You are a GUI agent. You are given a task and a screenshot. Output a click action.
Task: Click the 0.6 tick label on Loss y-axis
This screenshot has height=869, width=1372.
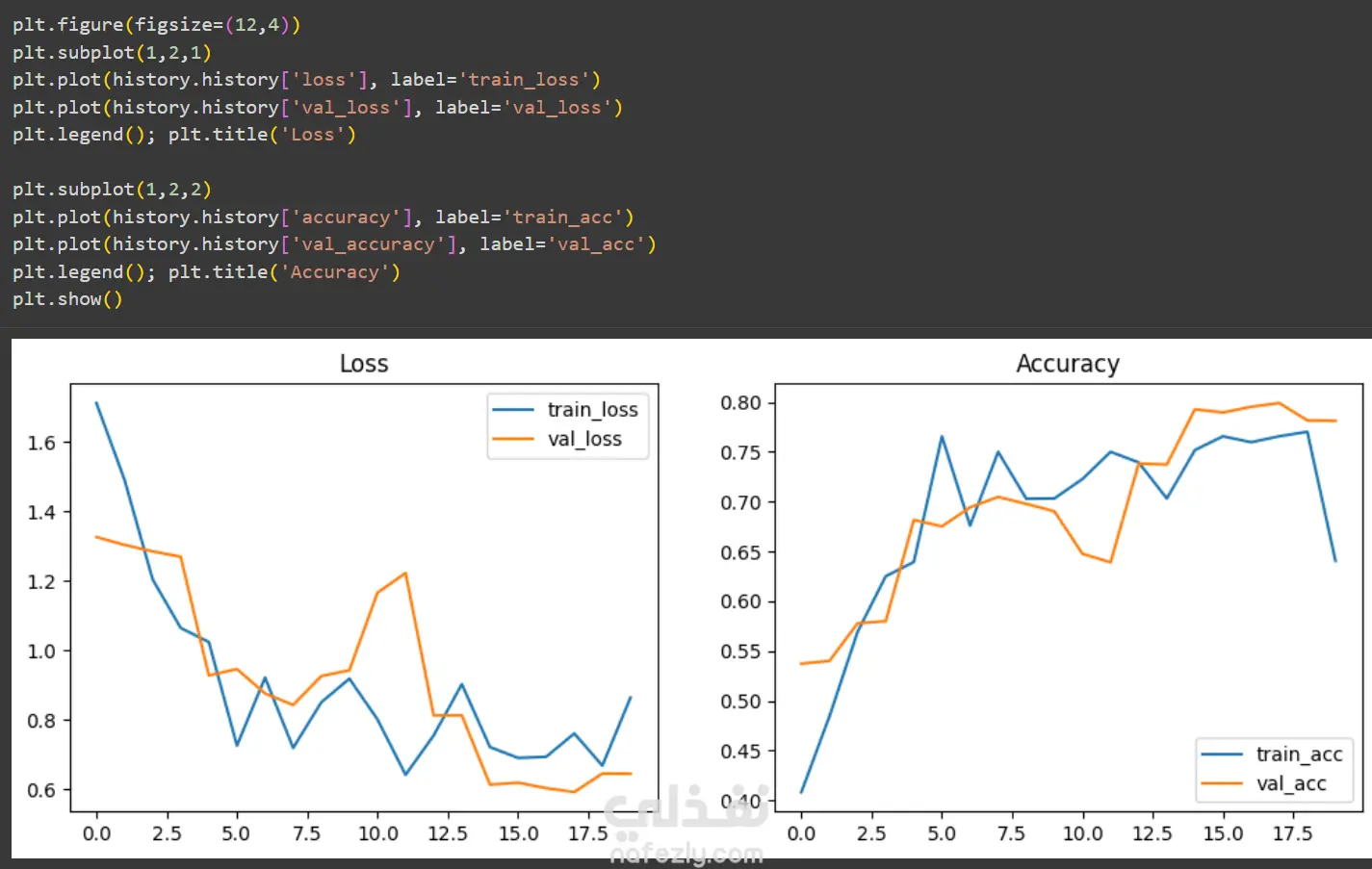coord(41,790)
